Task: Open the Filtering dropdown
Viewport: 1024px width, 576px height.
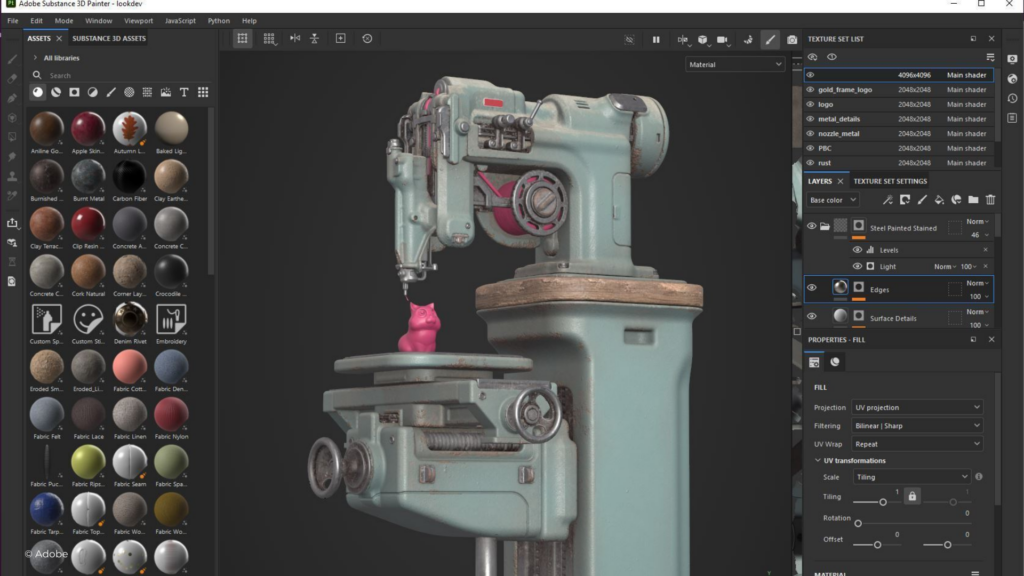Action: coord(917,426)
